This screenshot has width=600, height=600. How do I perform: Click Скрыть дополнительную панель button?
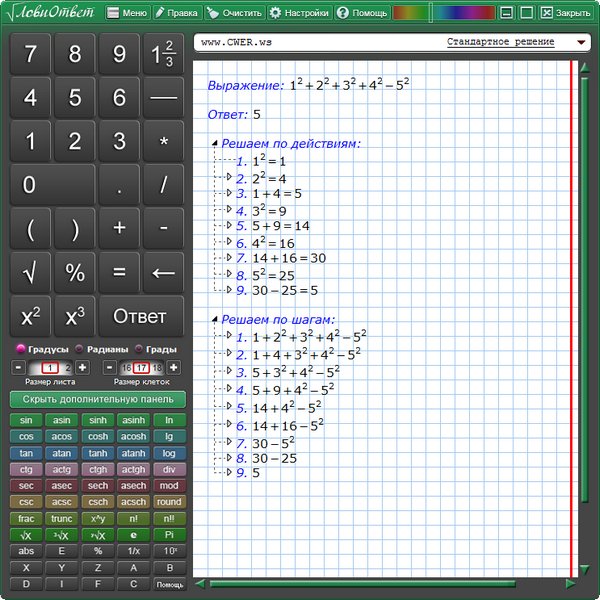[97, 399]
